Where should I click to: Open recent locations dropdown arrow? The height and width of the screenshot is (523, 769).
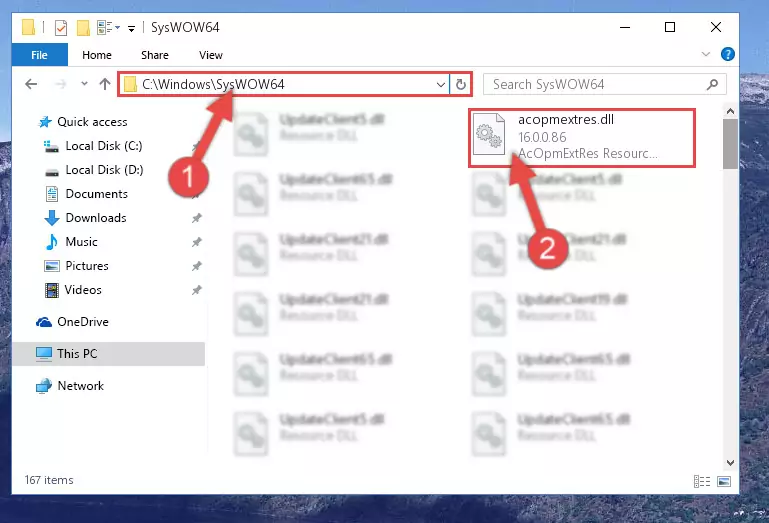tap(84, 84)
